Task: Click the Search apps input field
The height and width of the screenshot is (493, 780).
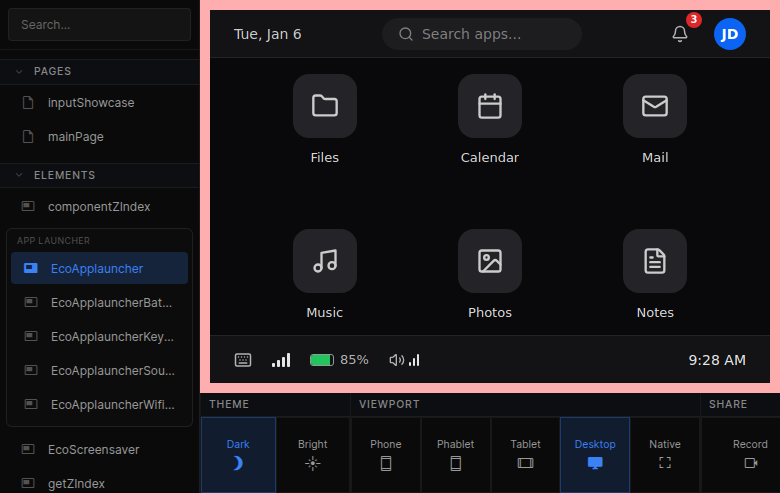Action: point(482,34)
